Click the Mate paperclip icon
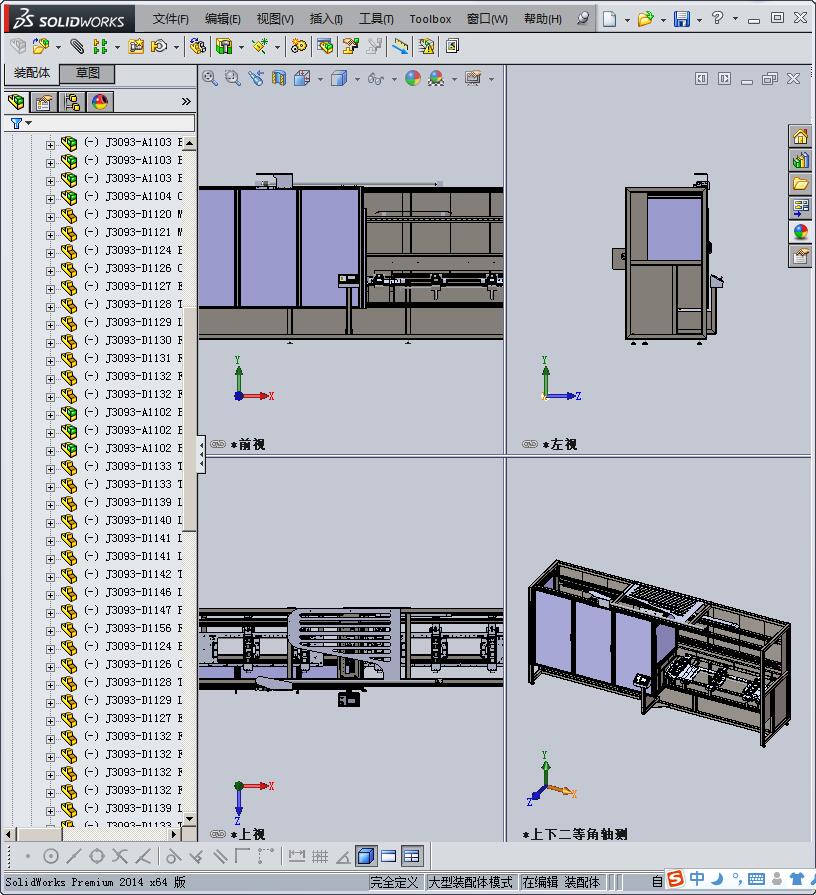Viewport: 816px width, 895px height. pyautogui.click(x=77, y=46)
